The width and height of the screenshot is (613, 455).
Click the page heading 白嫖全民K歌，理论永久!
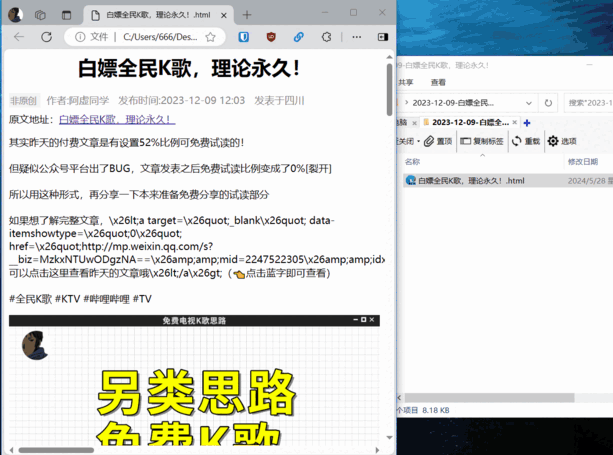pos(189,69)
